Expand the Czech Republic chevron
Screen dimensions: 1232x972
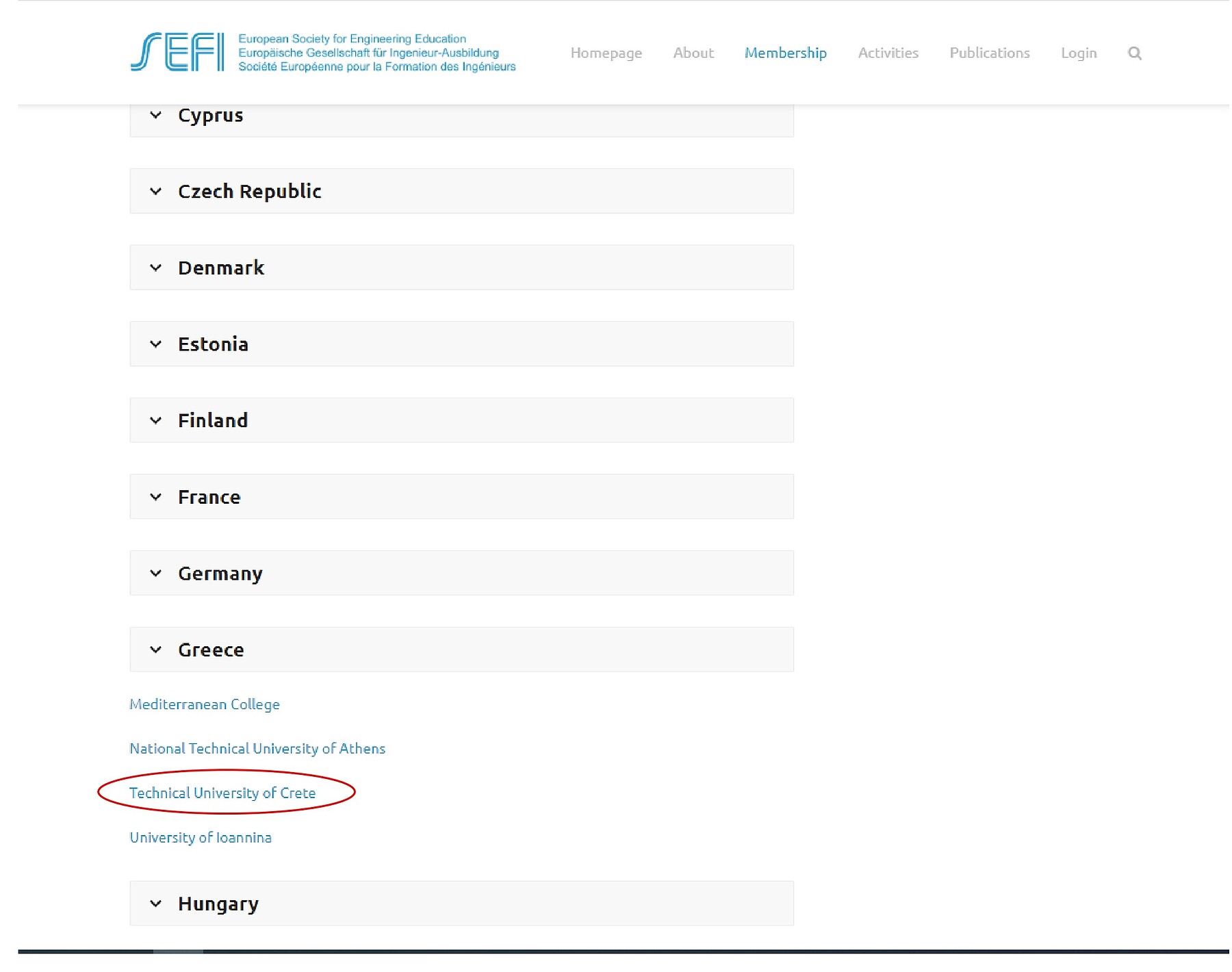[x=155, y=192]
